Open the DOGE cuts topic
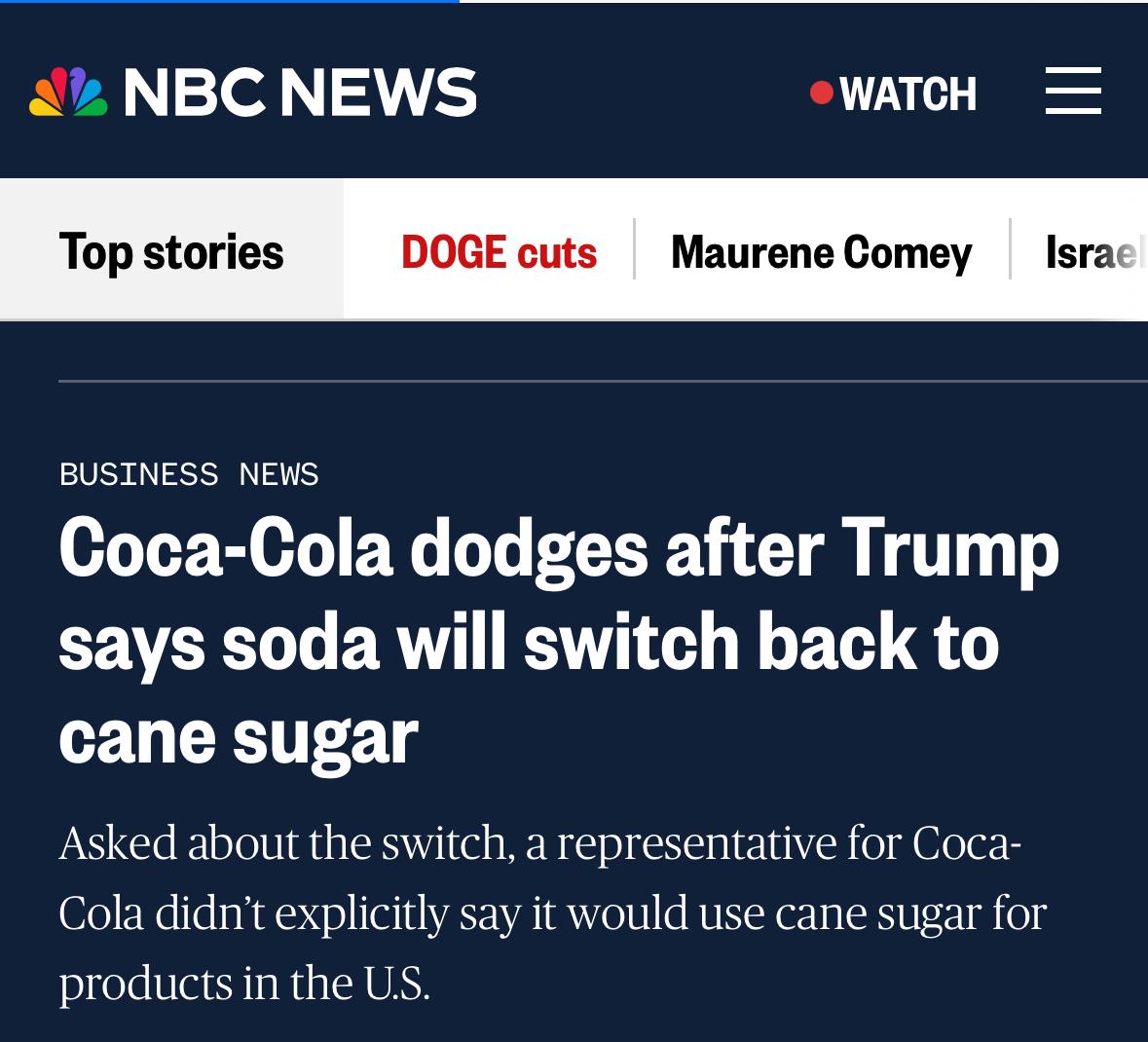This screenshot has height=1042, width=1148. click(499, 251)
